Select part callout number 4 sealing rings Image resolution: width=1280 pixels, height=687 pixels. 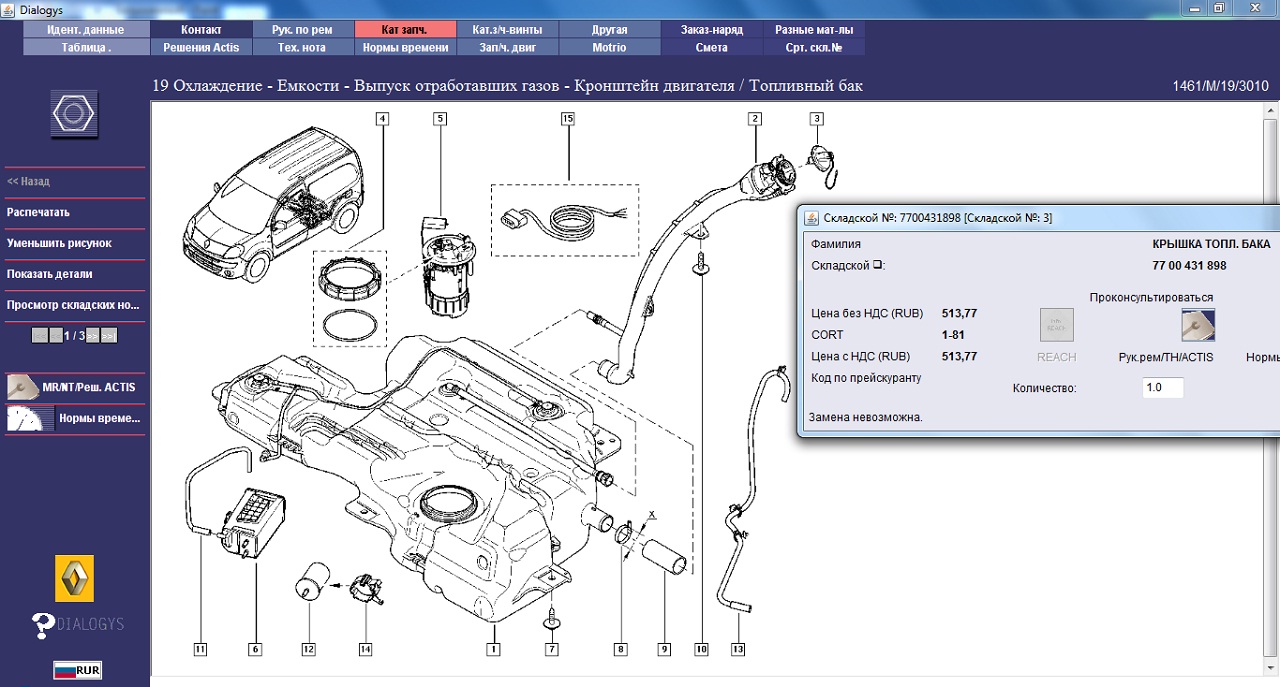pyautogui.click(x=382, y=118)
